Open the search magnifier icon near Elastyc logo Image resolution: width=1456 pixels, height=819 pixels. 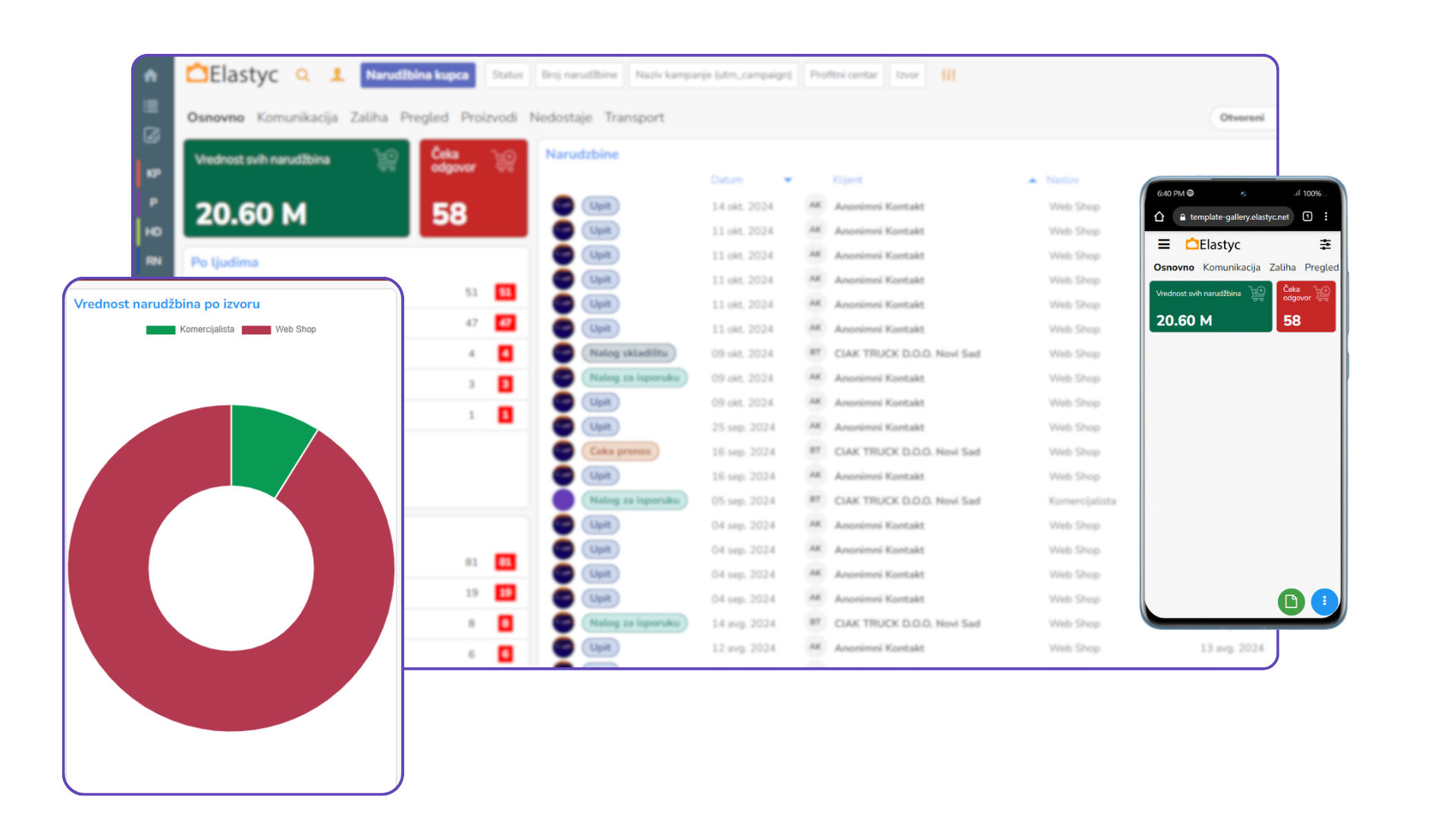click(x=303, y=75)
